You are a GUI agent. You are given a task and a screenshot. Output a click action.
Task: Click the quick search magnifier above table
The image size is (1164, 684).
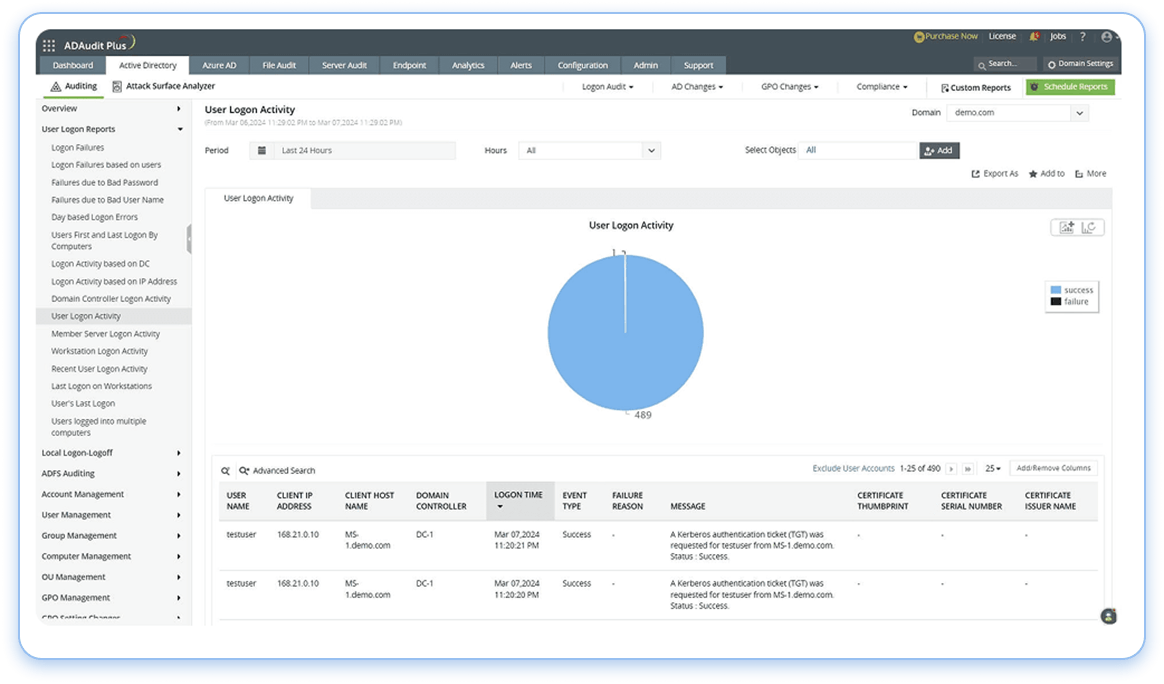[225, 471]
